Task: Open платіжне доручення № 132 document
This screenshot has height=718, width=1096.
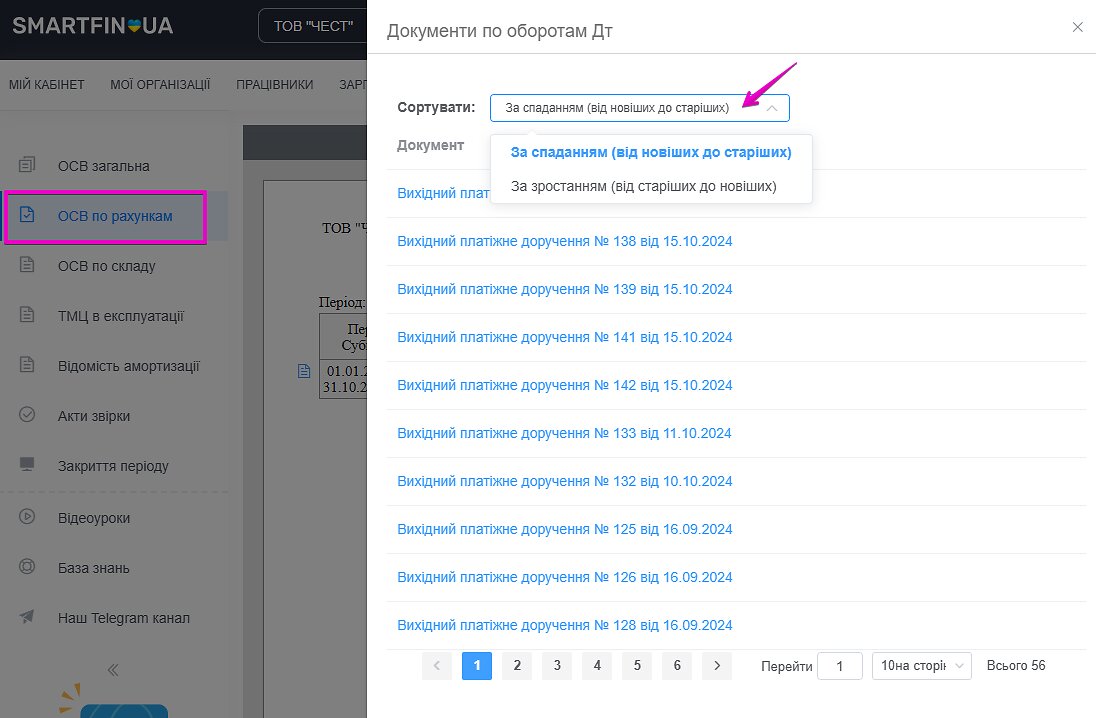Action: coord(565,481)
